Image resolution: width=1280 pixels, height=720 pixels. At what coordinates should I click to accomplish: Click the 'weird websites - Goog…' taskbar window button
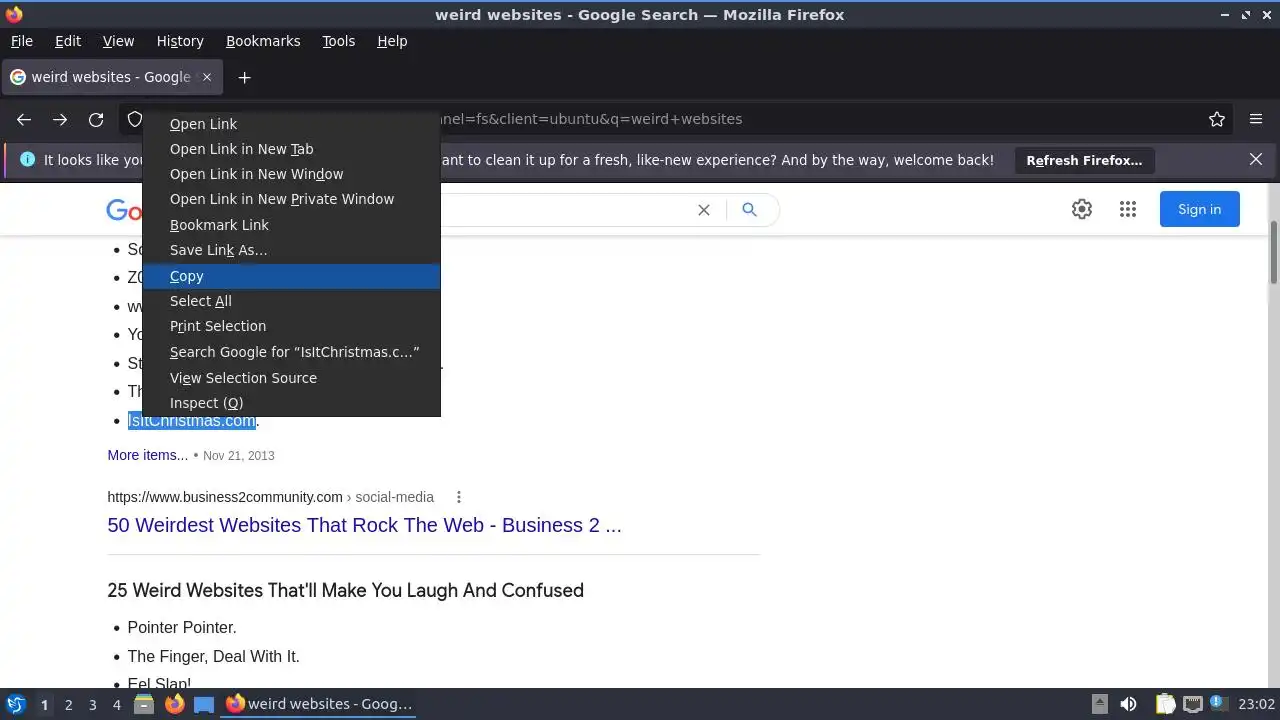point(320,704)
